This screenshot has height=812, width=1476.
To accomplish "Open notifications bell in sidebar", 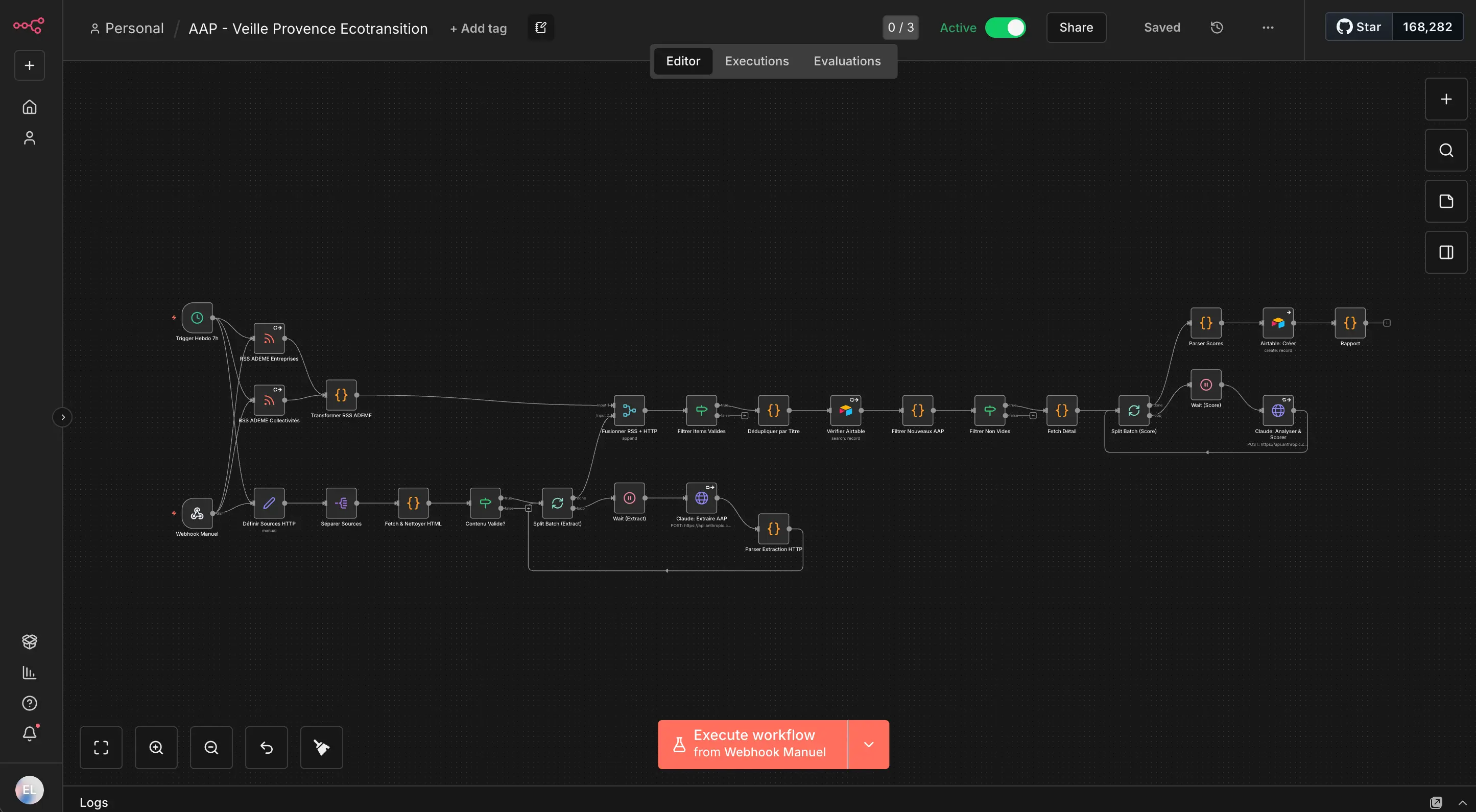I will click(x=29, y=733).
